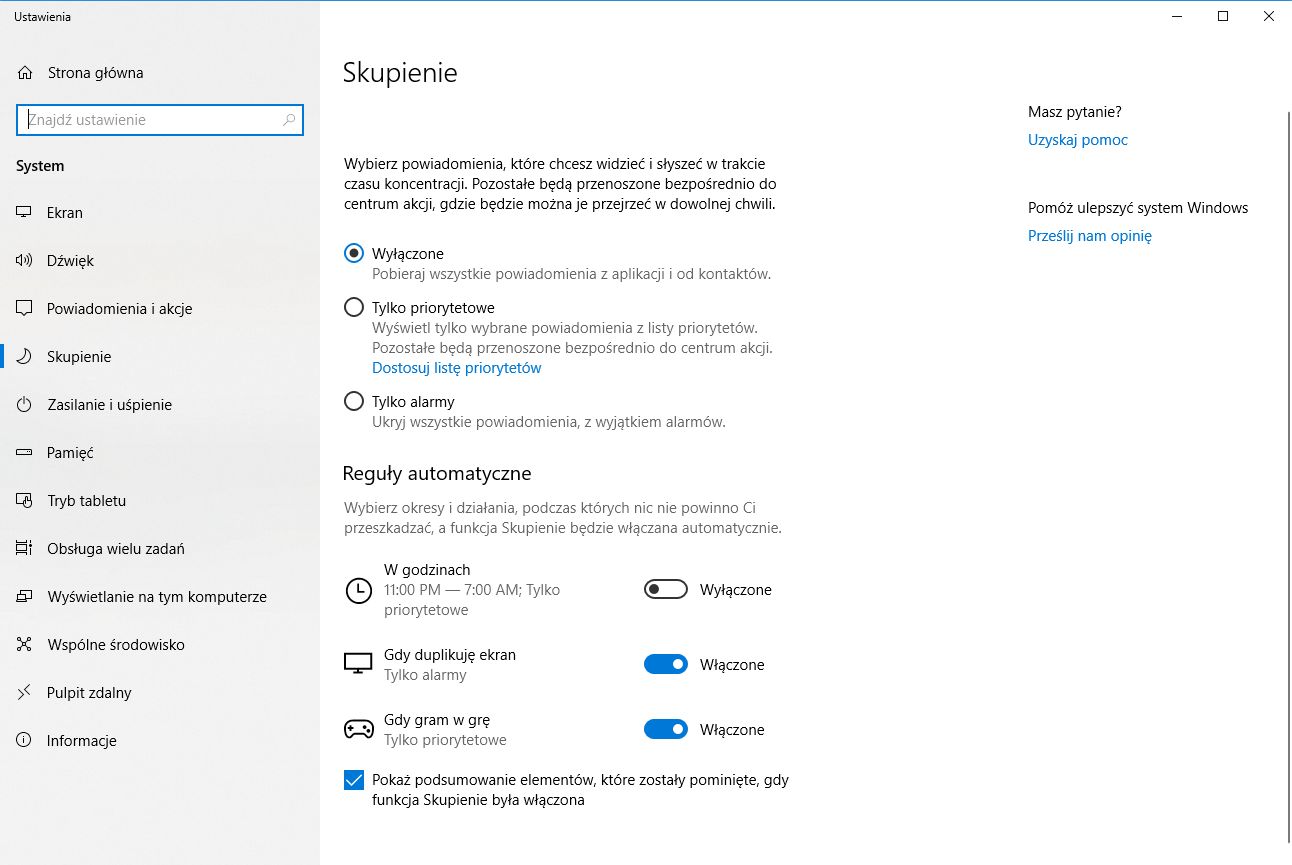This screenshot has height=865, width=1292.
Task: Disable the Gdy gram w grę toggle
Action: click(x=666, y=730)
